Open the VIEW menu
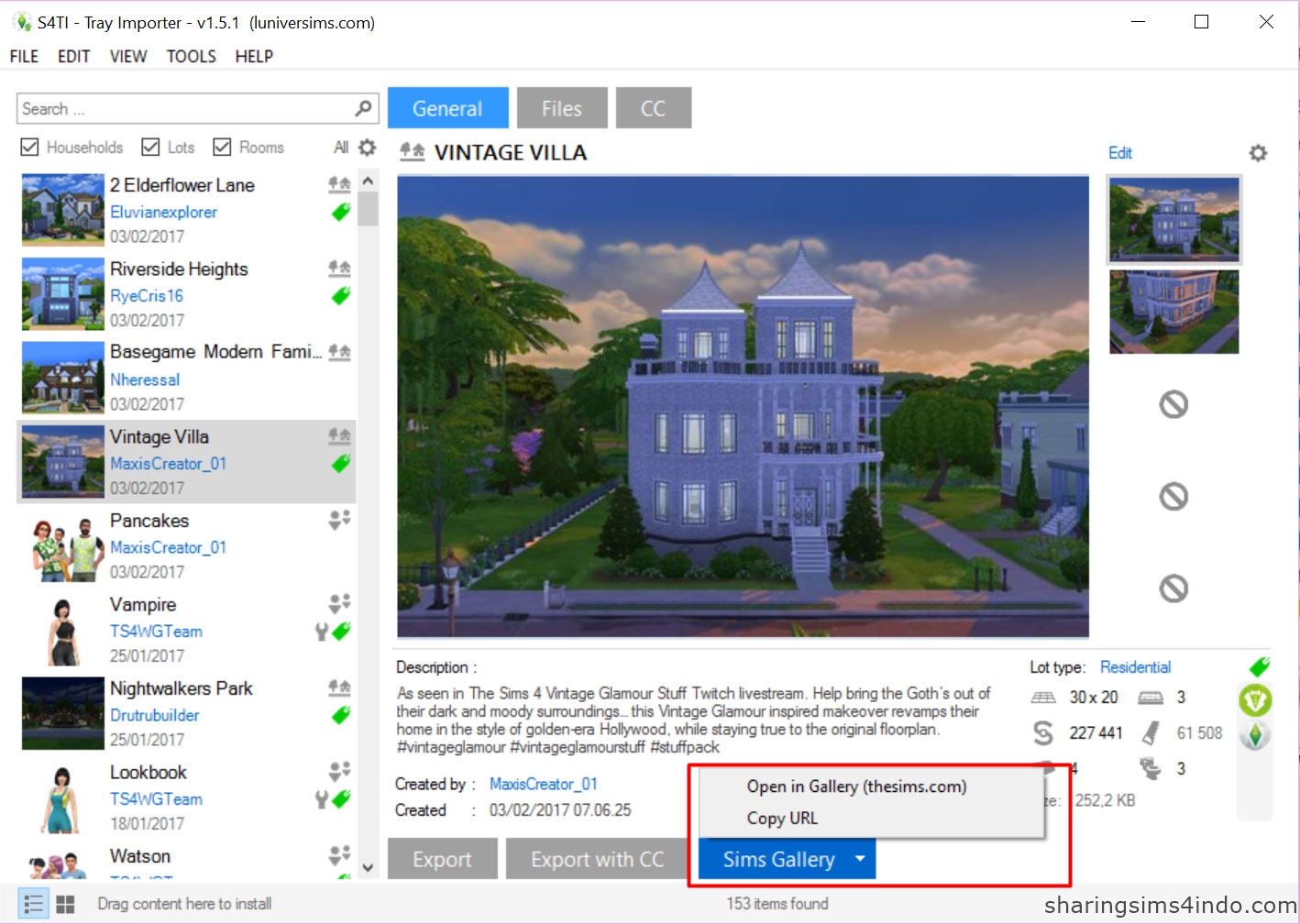Screen dimensions: 1300x924 pyautogui.click(x=128, y=56)
